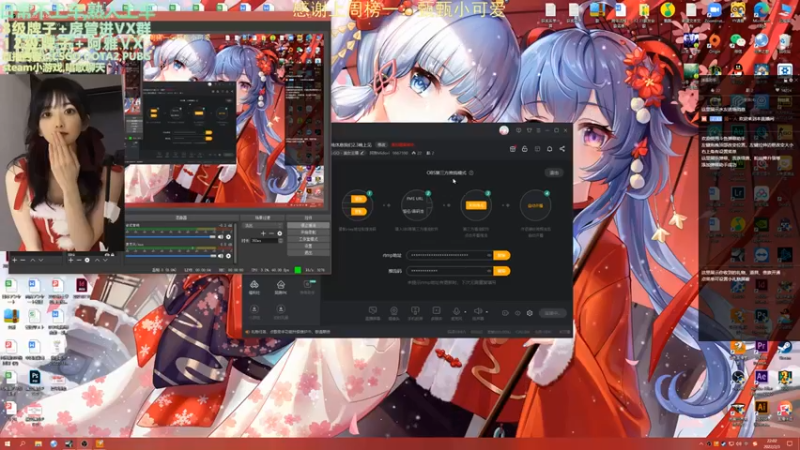Click the speaker icon in bottom toolbar
Screen dimensions: 800x450
(478, 311)
